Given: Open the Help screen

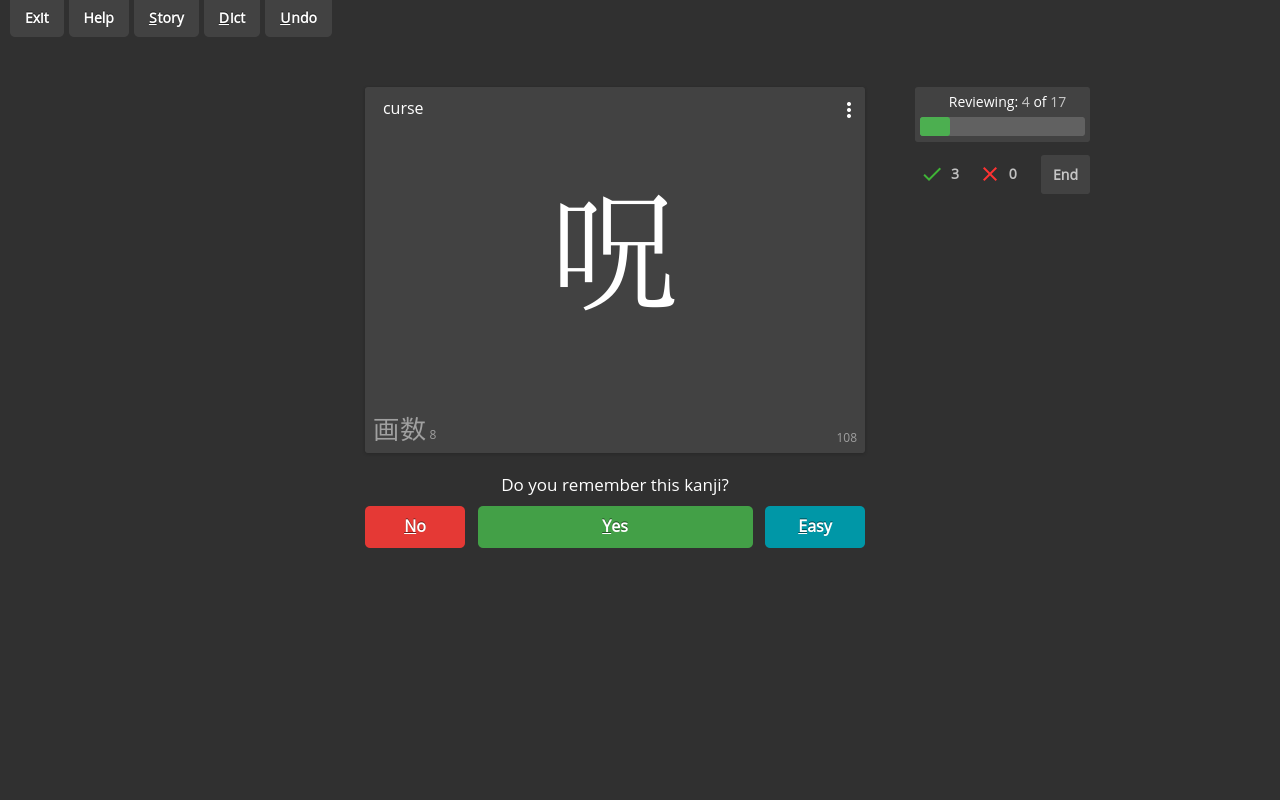Looking at the screenshot, I should pyautogui.click(x=98, y=17).
